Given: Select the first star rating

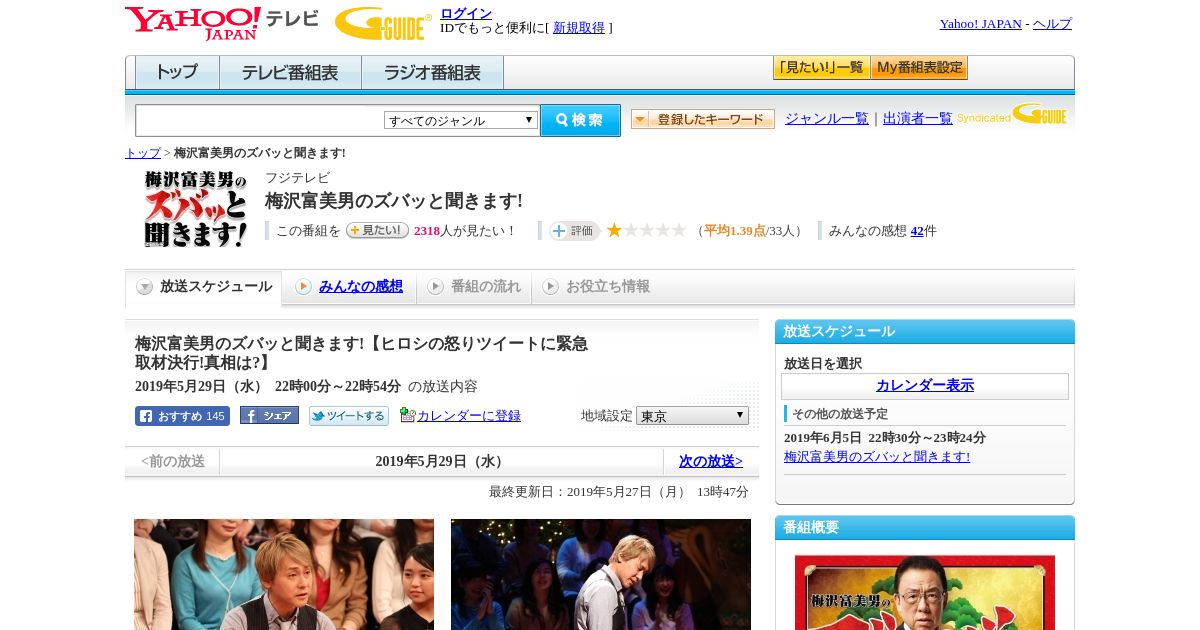Looking at the screenshot, I should click(614, 230).
